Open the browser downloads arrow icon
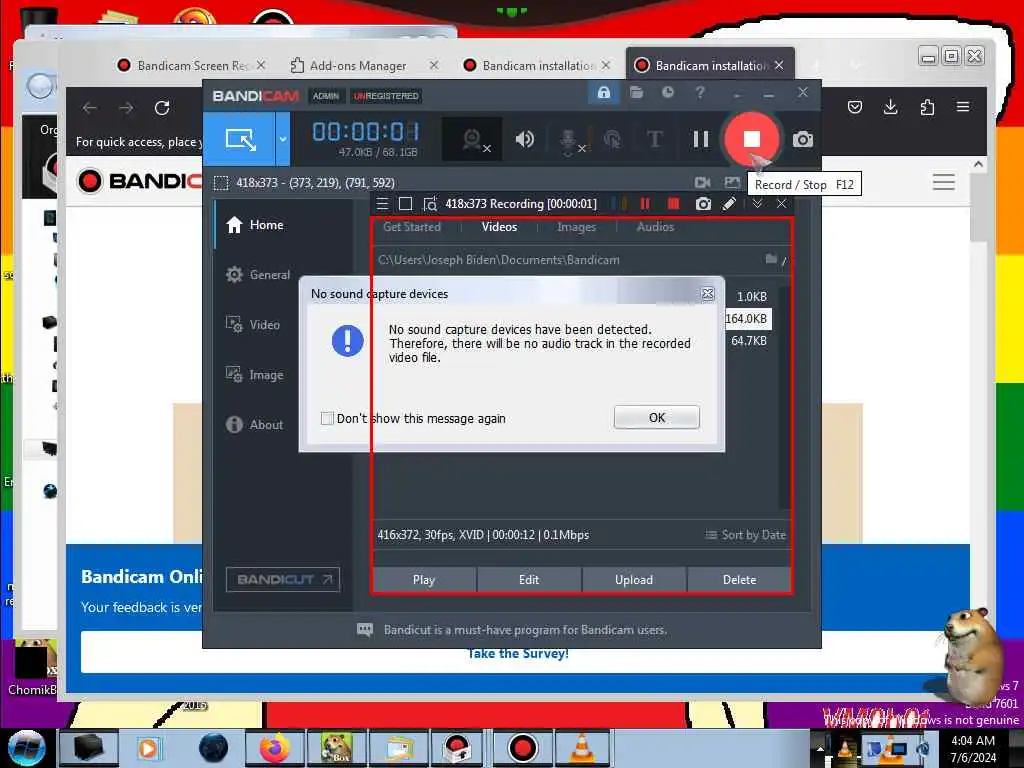1024x768 pixels. (x=890, y=107)
